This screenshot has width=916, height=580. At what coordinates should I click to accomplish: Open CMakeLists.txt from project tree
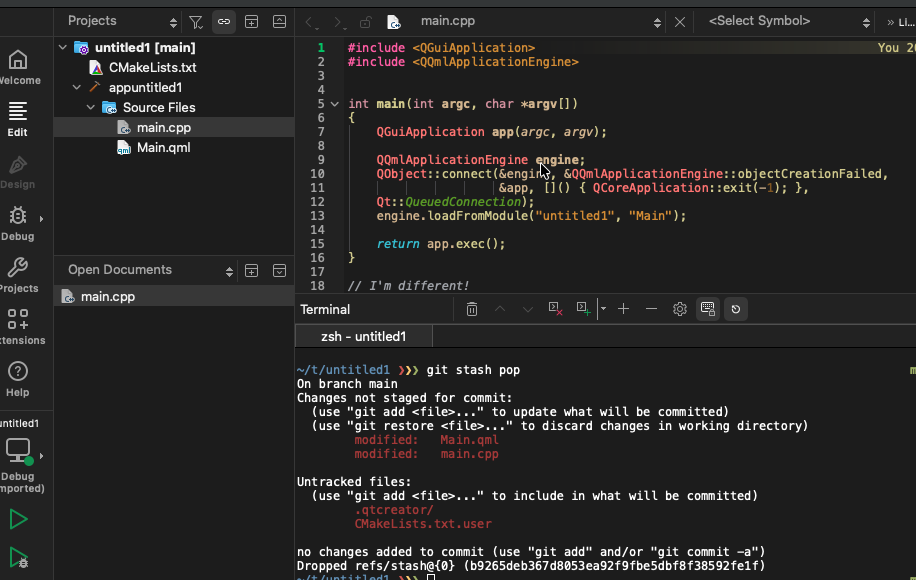point(152,68)
